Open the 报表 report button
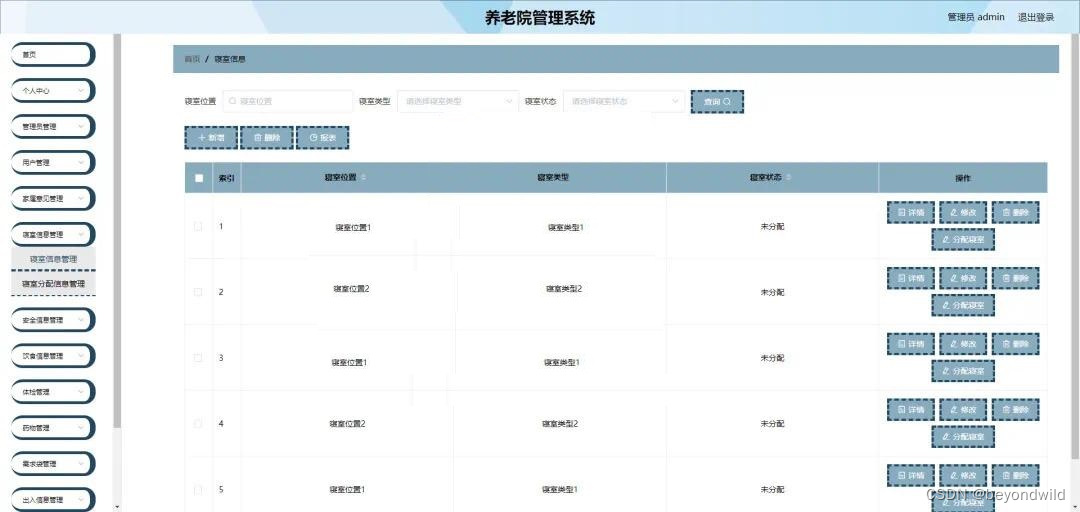 click(x=322, y=138)
